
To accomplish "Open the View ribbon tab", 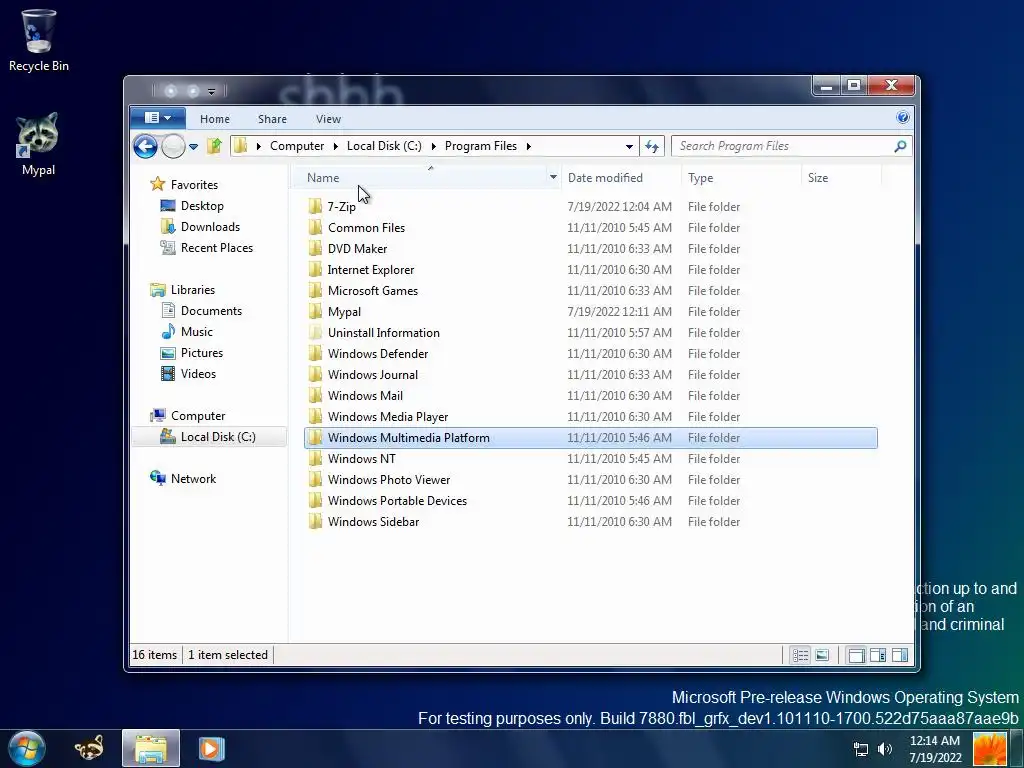I will 328,119.
